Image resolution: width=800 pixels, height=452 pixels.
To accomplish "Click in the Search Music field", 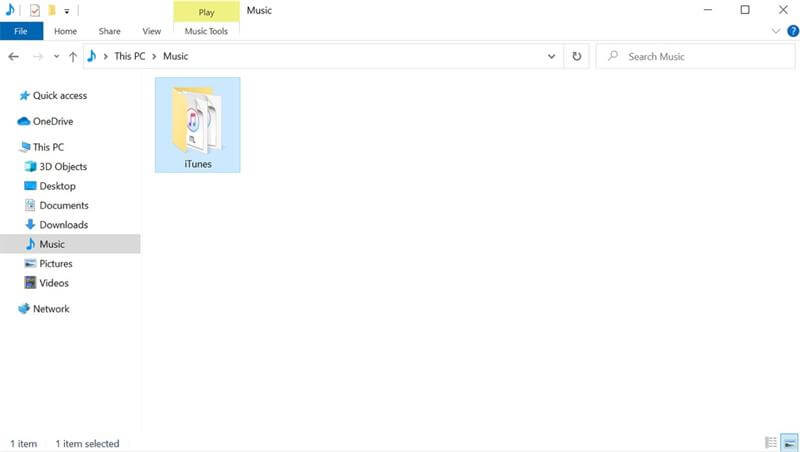I will tap(700, 57).
